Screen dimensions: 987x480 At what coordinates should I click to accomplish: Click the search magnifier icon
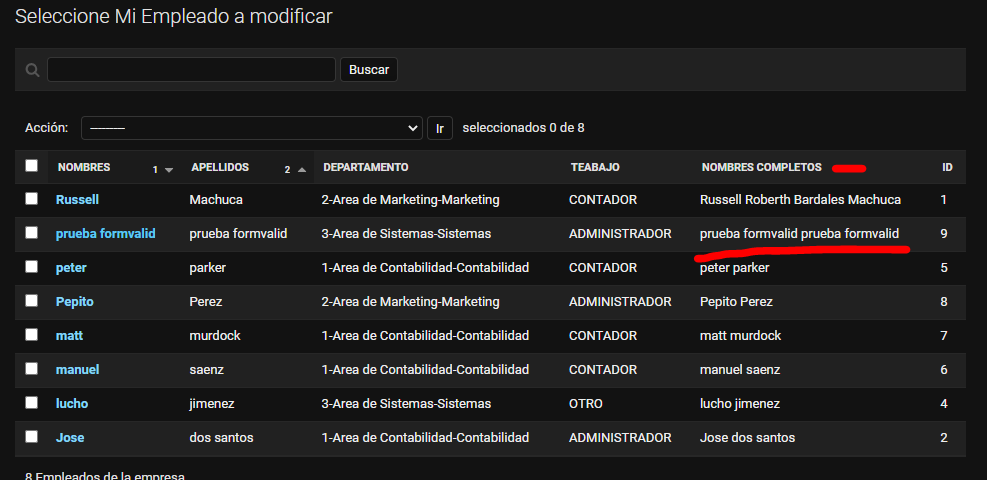tap(32, 70)
